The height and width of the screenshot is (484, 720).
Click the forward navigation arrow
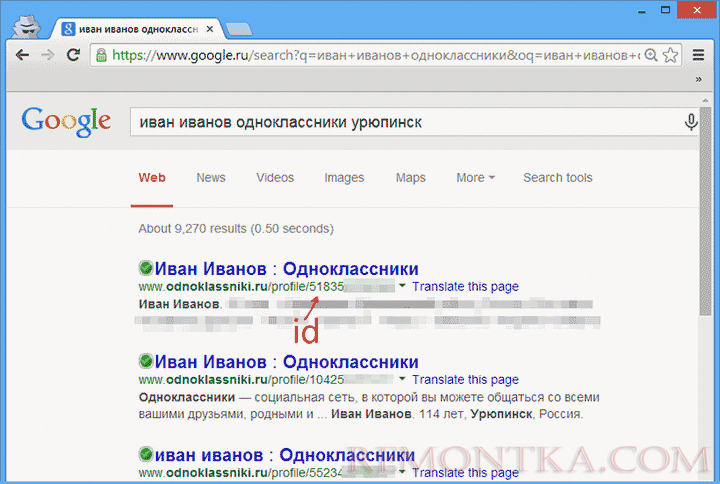click(48, 55)
